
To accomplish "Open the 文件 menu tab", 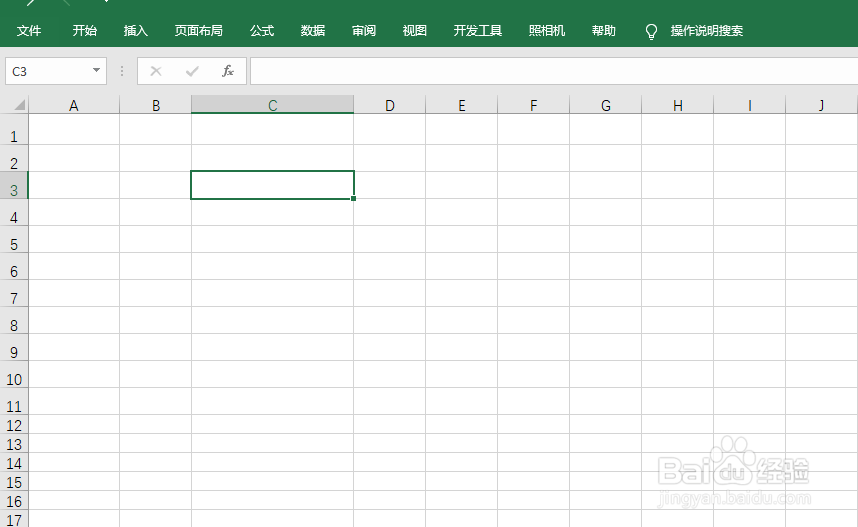I will (x=28, y=31).
